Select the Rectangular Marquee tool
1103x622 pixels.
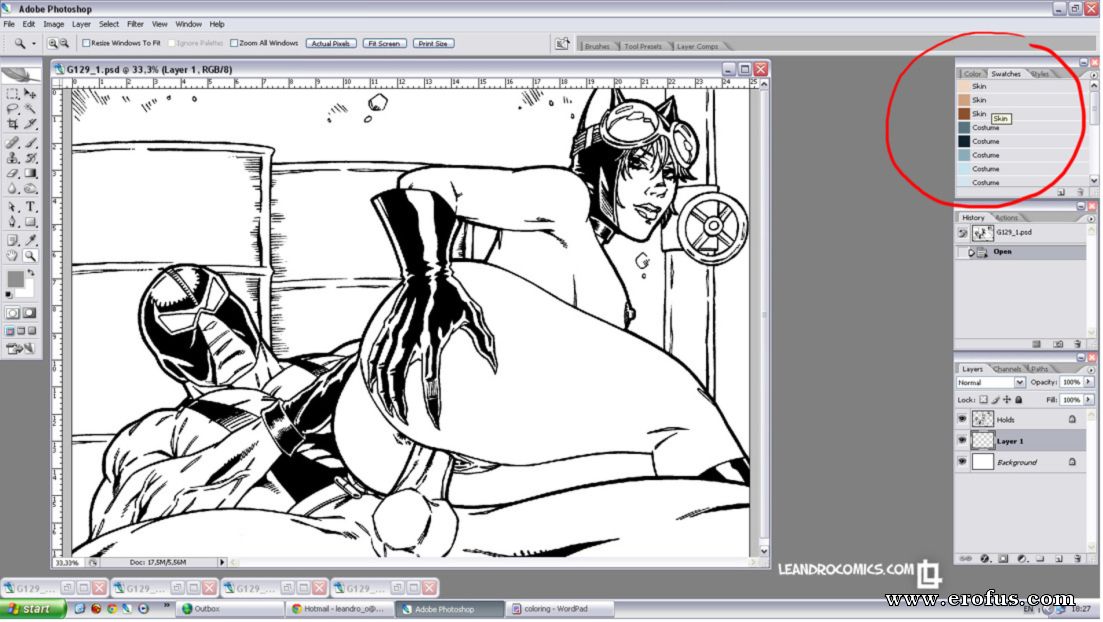13,94
